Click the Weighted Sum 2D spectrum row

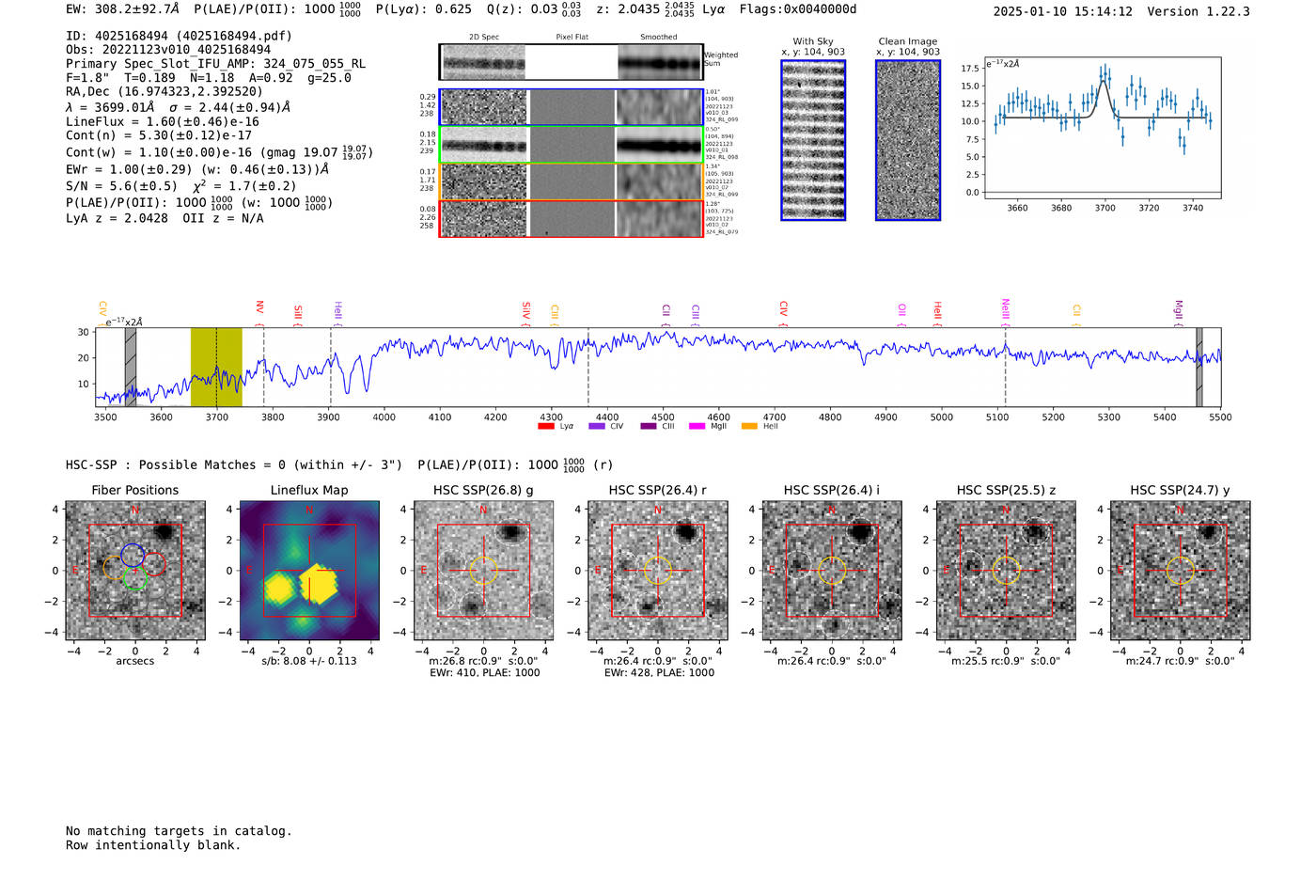click(572, 62)
